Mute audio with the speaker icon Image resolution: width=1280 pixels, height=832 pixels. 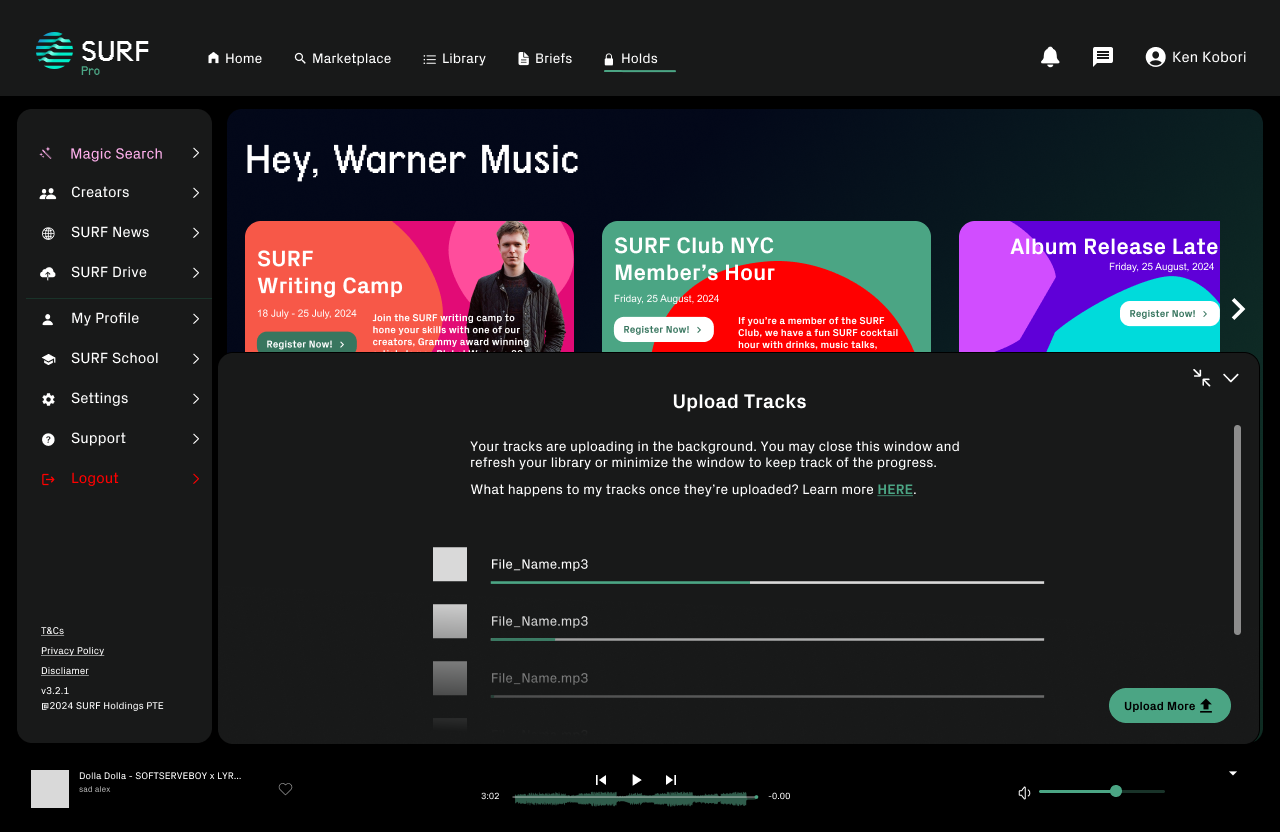click(1024, 793)
